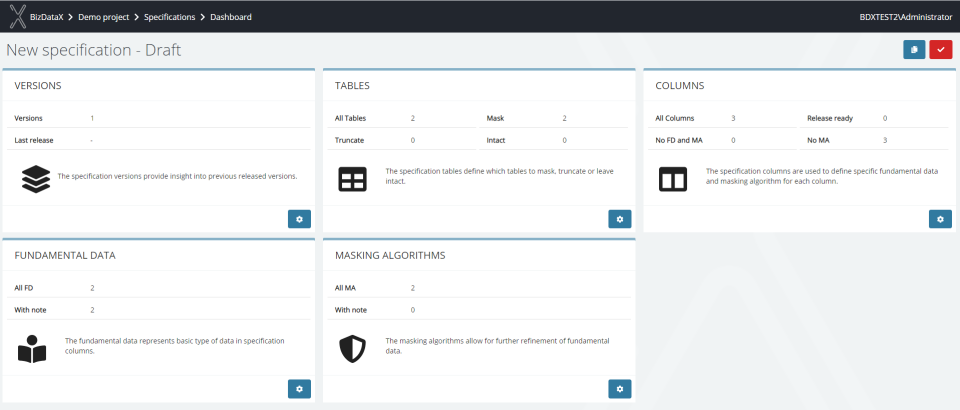Click the 'All Tables' label

click(350, 118)
